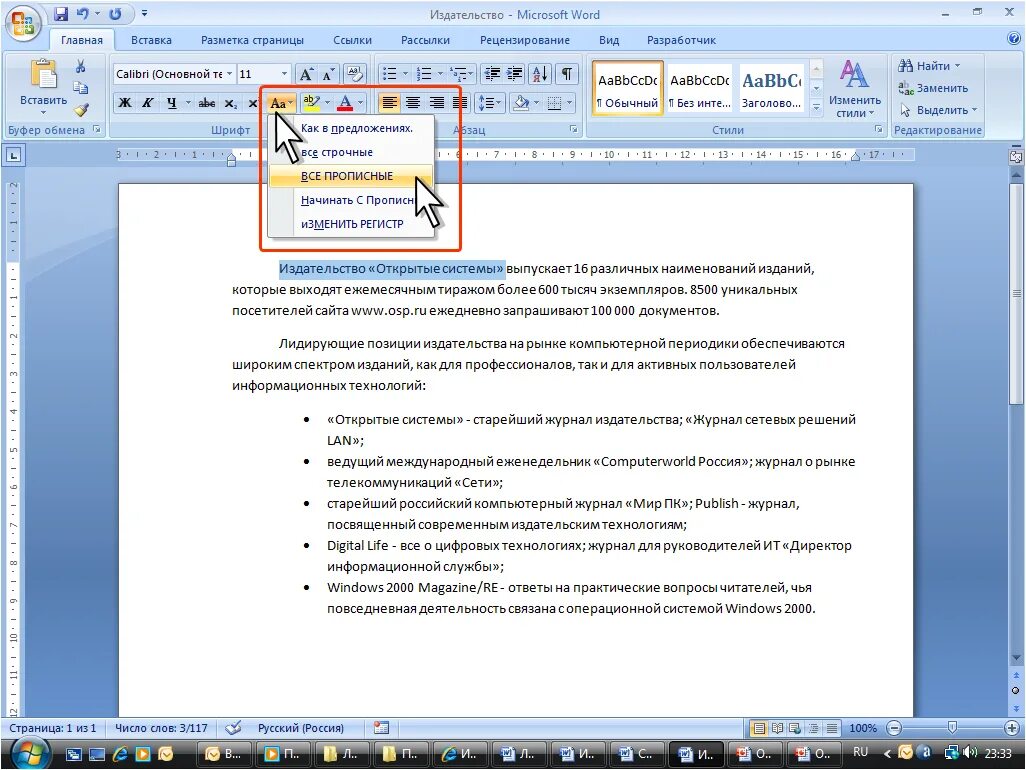Click the Change Case Aa button
This screenshot has height=770, width=1026.
click(x=280, y=103)
